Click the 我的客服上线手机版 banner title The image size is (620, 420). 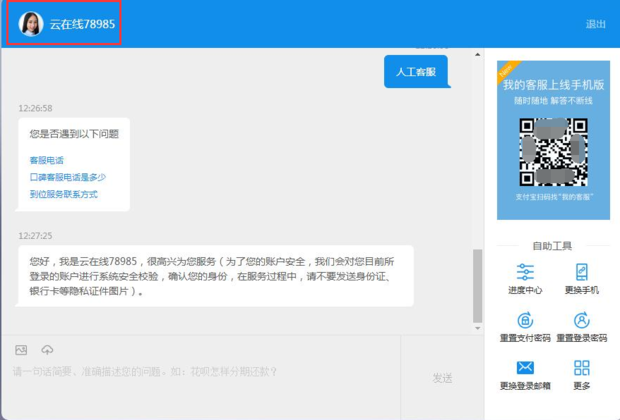[x=553, y=86]
